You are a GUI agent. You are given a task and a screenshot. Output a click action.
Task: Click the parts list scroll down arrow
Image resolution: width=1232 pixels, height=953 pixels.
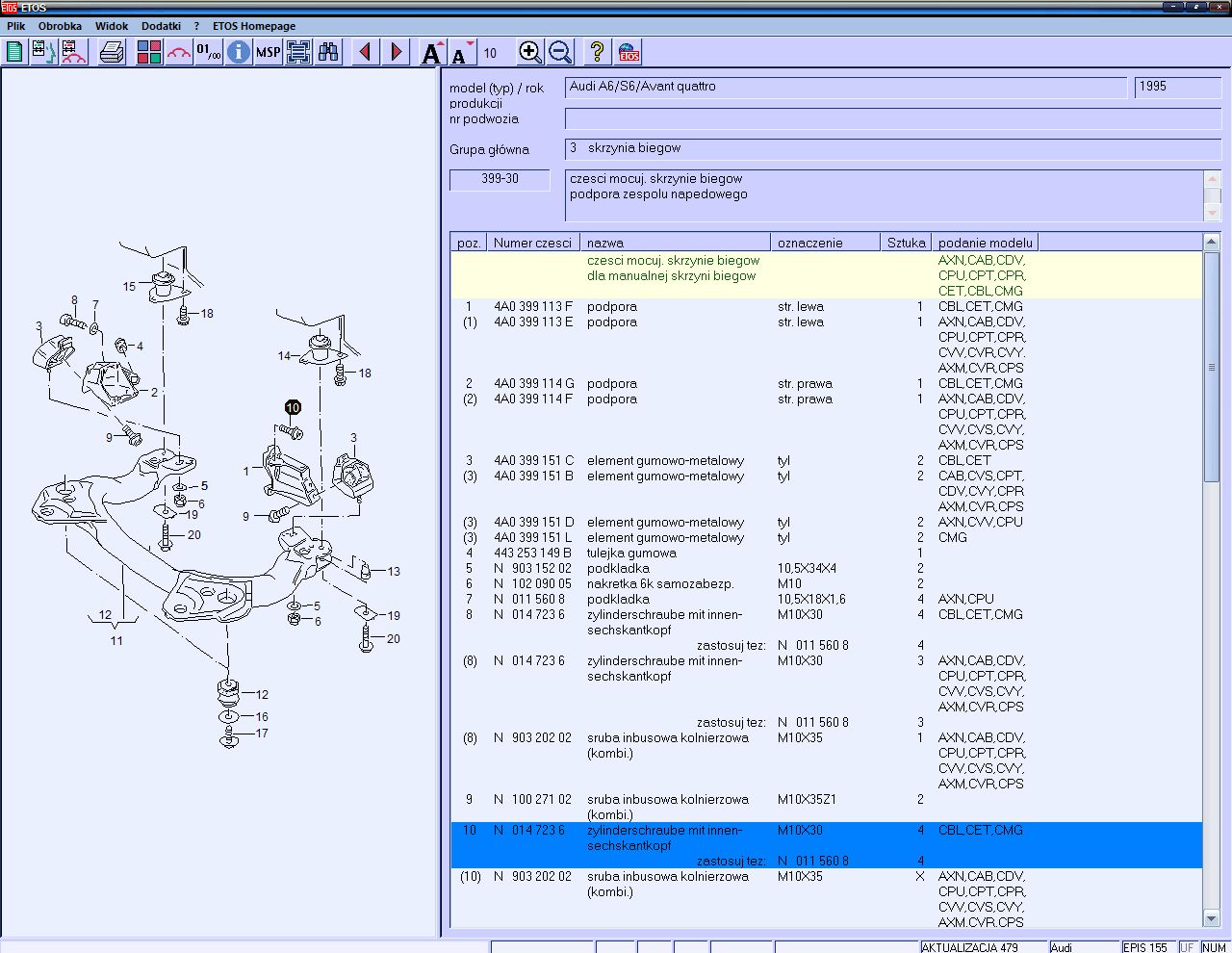click(x=1212, y=919)
